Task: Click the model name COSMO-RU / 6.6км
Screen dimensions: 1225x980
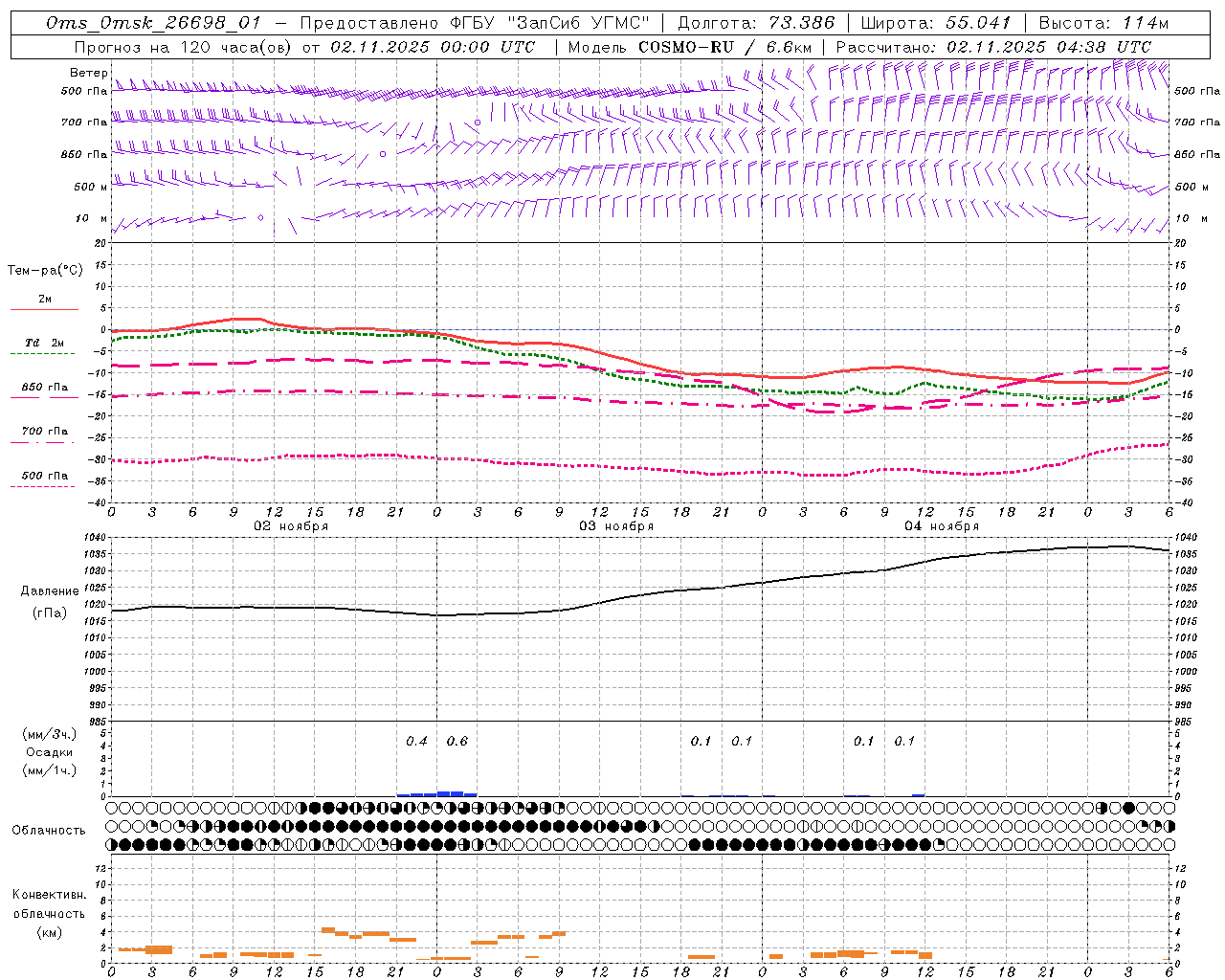Action: click(725, 47)
